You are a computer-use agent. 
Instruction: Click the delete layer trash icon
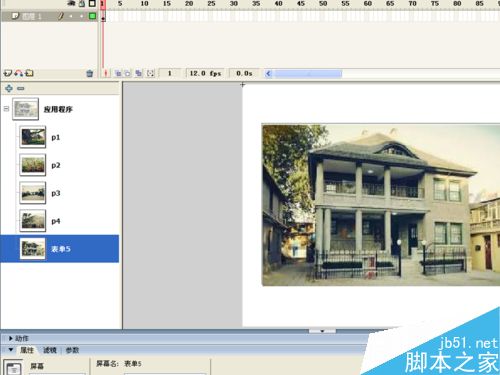click(90, 73)
